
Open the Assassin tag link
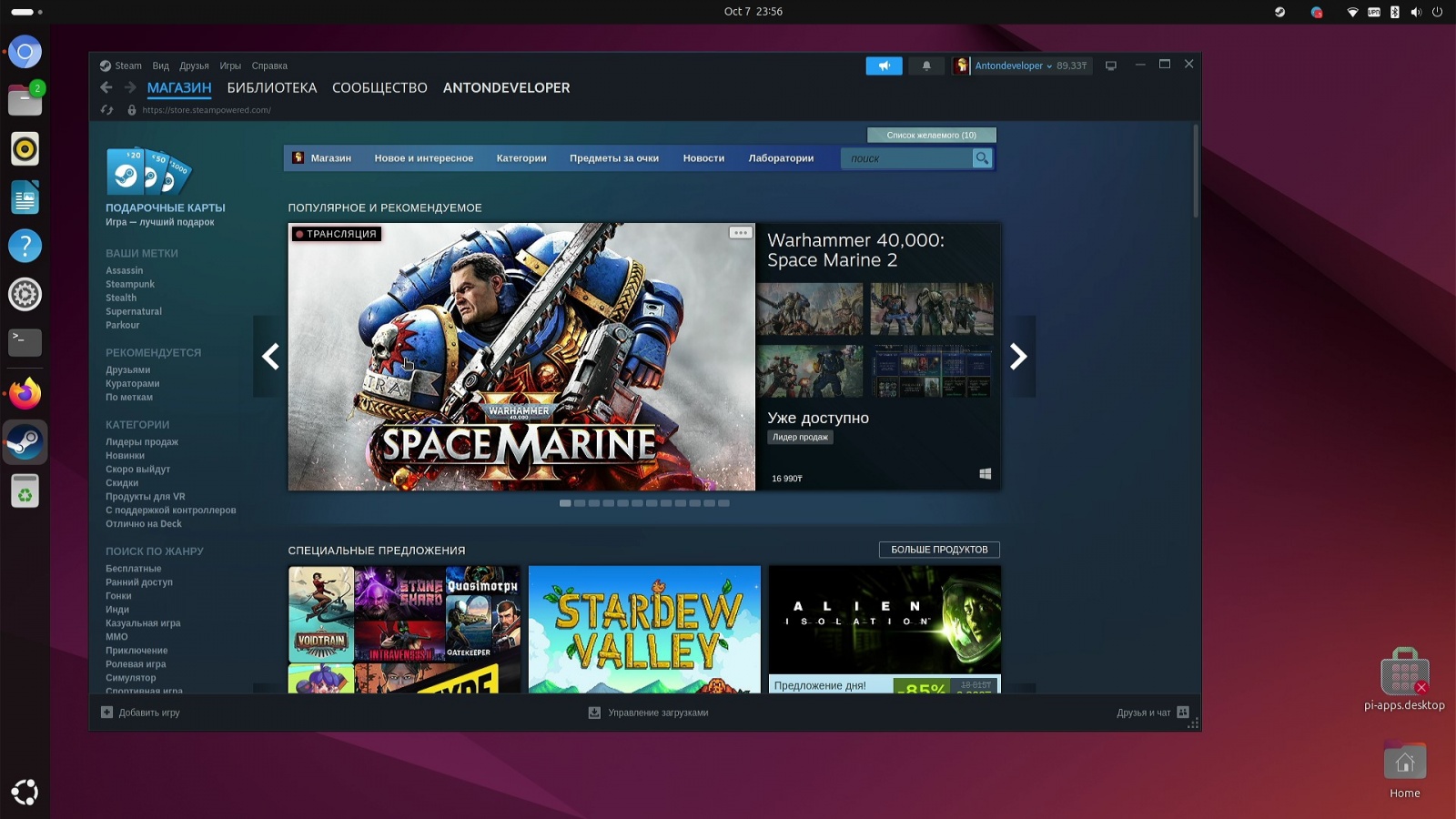(x=124, y=270)
